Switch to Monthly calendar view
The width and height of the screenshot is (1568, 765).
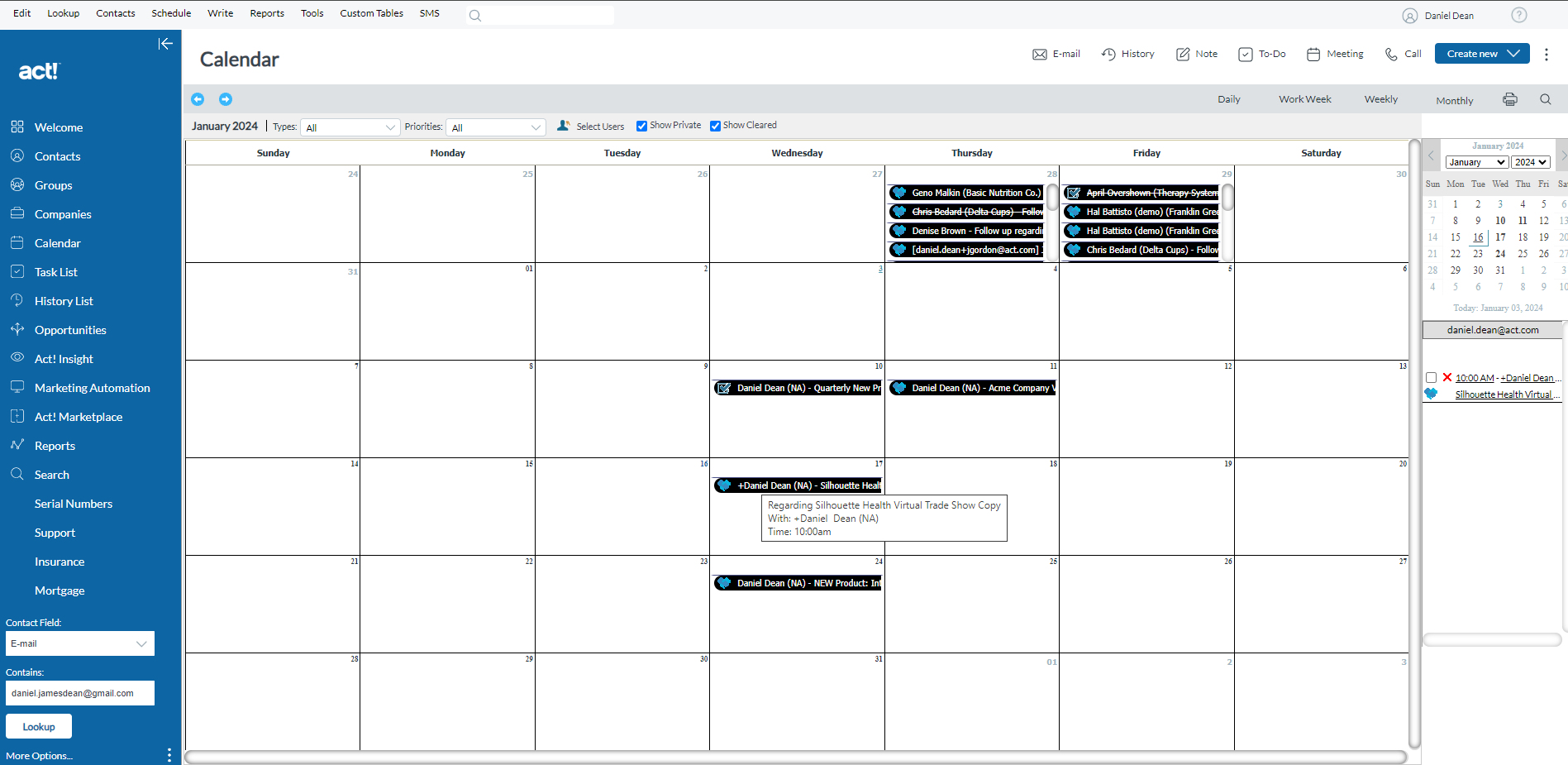pyautogui.click(x=1455, y=101)
